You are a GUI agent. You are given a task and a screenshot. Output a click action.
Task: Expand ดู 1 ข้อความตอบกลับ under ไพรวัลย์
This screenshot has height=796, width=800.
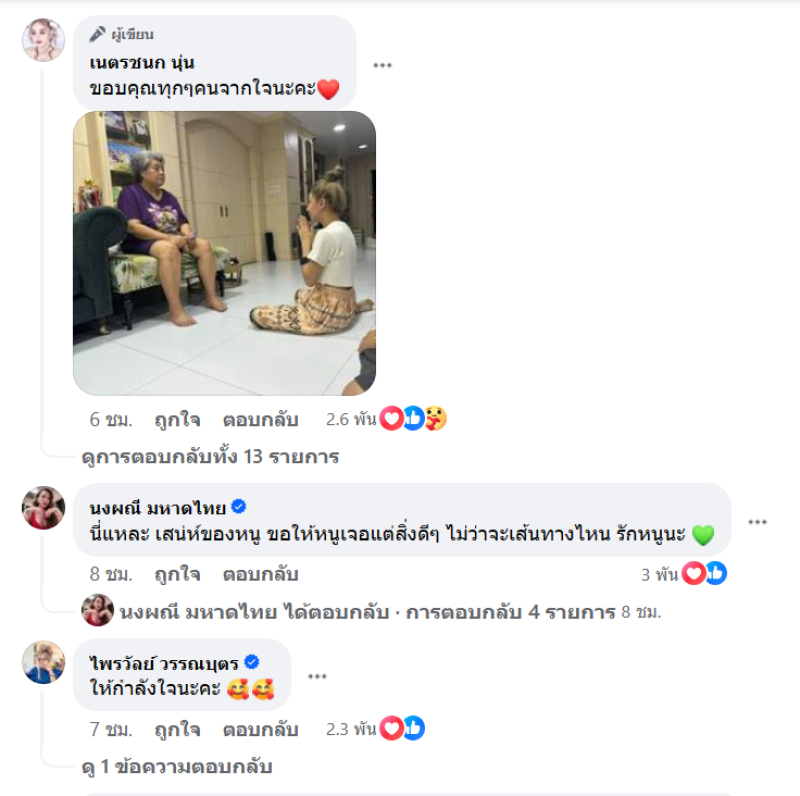177,766
